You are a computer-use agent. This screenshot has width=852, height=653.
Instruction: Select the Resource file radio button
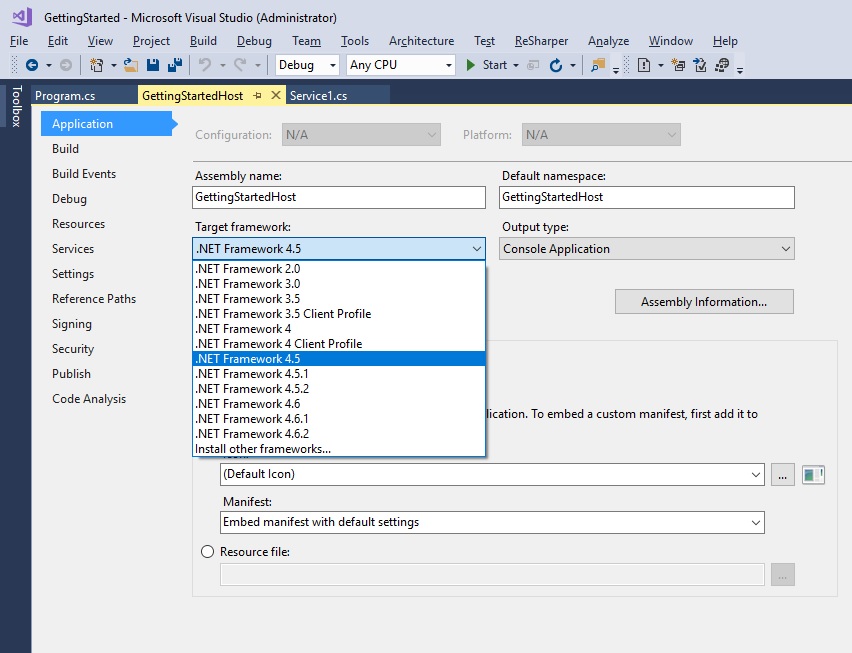coord(208,551)
